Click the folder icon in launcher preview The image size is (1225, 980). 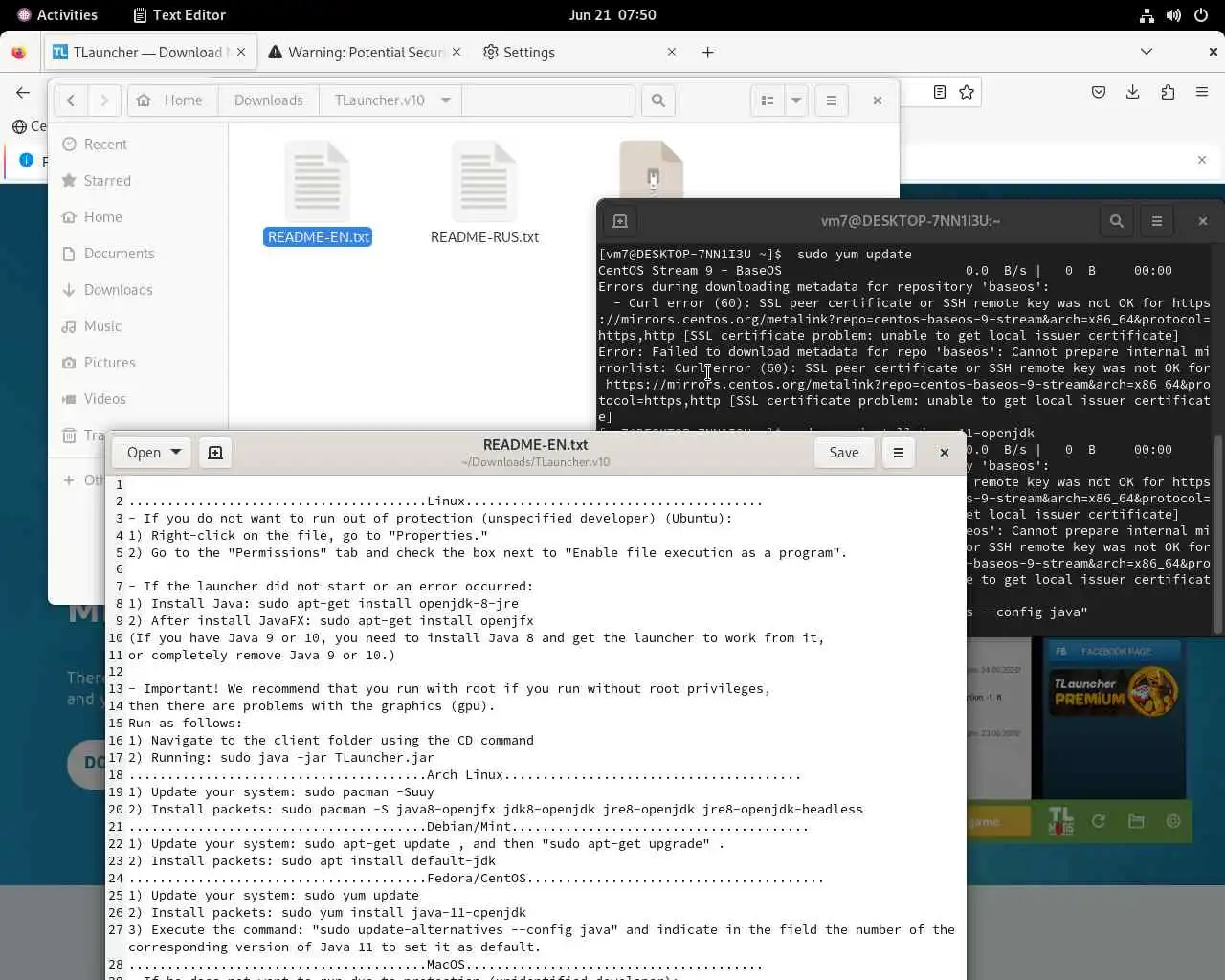tap(1136, 821)
